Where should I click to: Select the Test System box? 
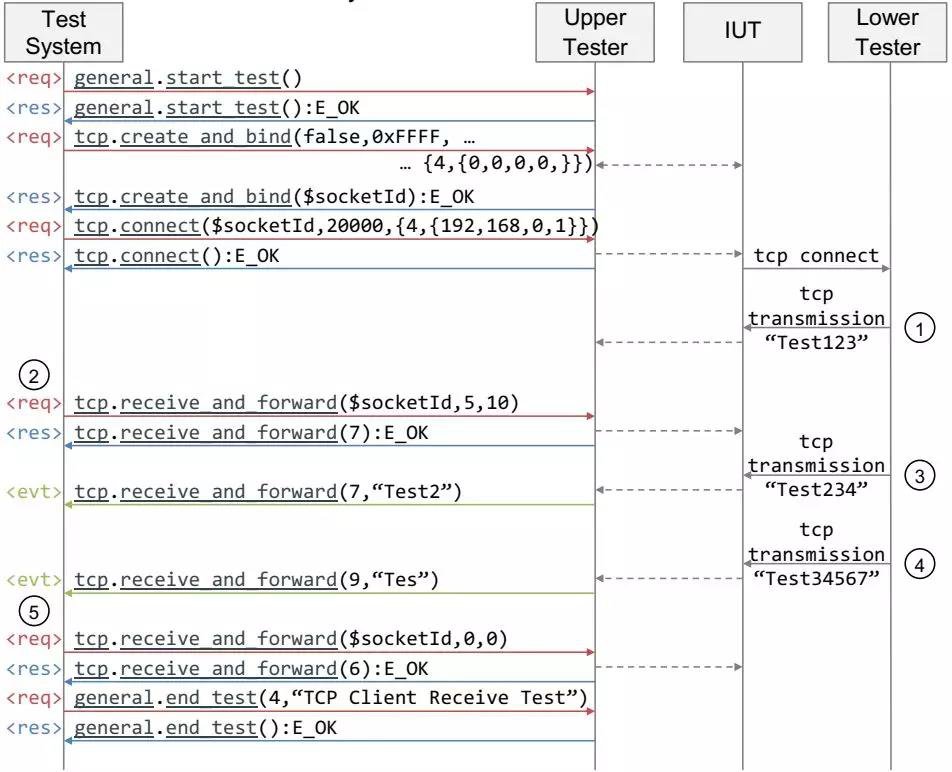coord(64,32)
